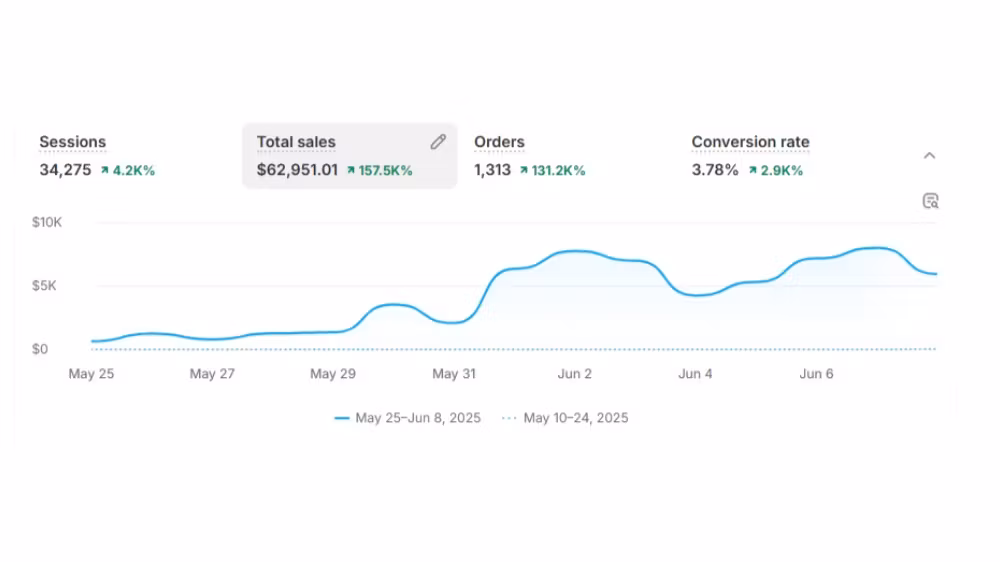Click the solid blue legend line swatch
The width and height of the screenshot is (1000, 562).
(342, 418)
